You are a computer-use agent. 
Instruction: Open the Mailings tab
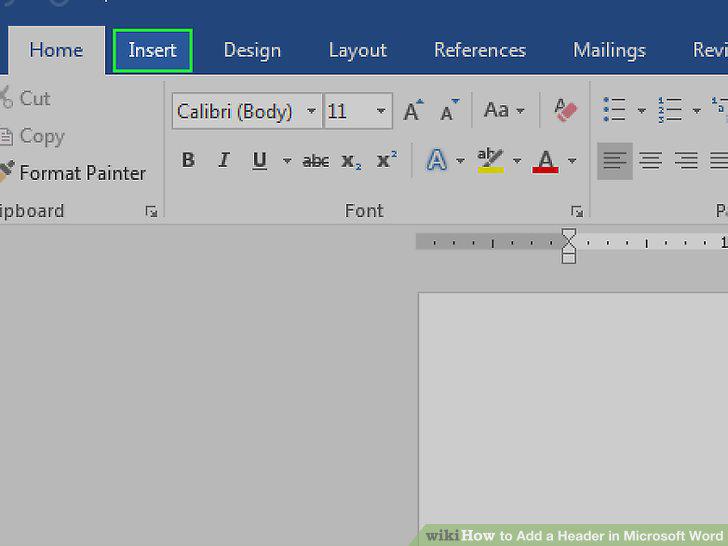tap(609, 50)
